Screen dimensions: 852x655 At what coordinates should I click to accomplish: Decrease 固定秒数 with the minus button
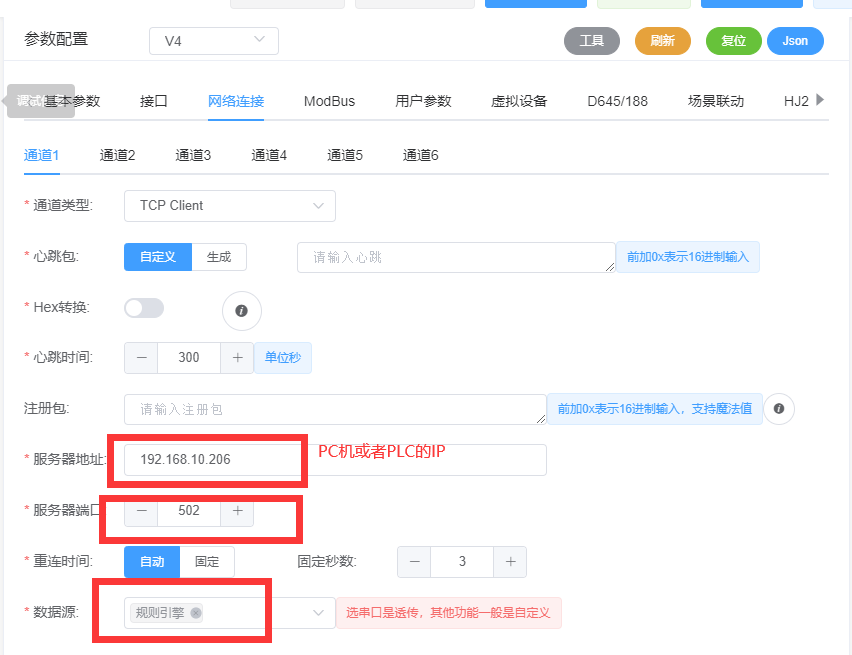click(414, 562)
